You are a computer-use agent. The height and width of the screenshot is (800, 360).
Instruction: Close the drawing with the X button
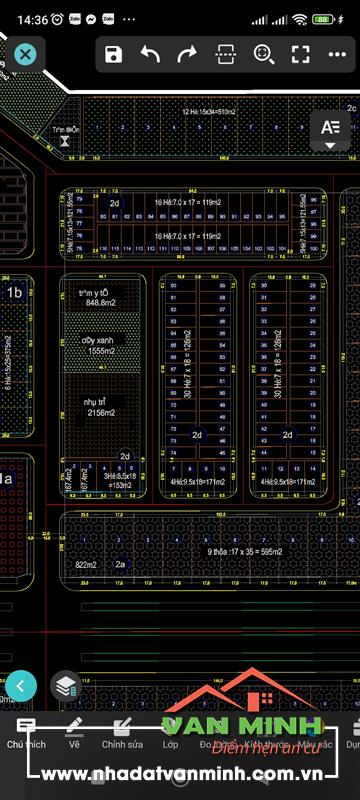pyautogui.click(x=25, y=55)
